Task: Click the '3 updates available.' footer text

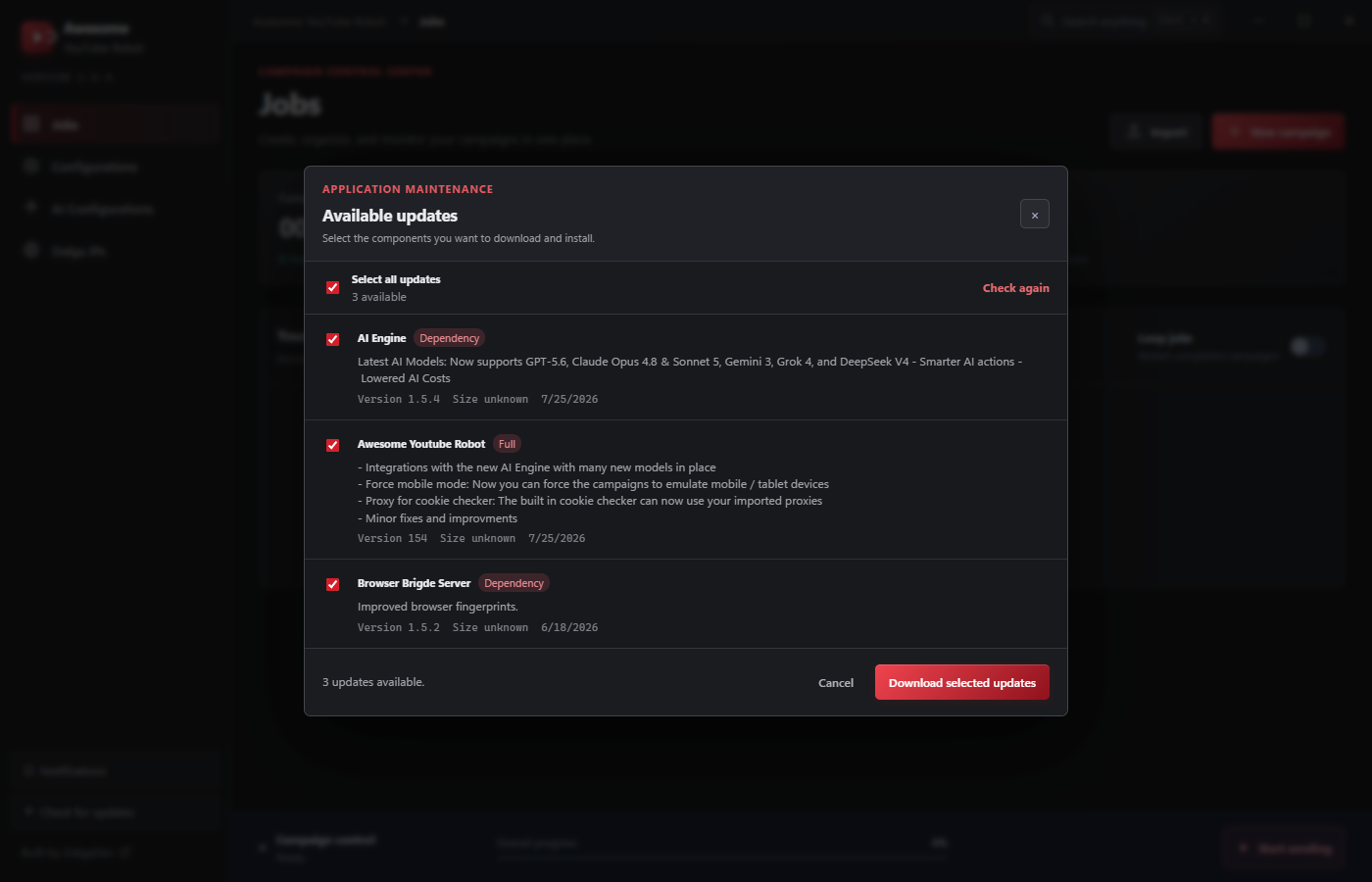Action: [373, 682]
